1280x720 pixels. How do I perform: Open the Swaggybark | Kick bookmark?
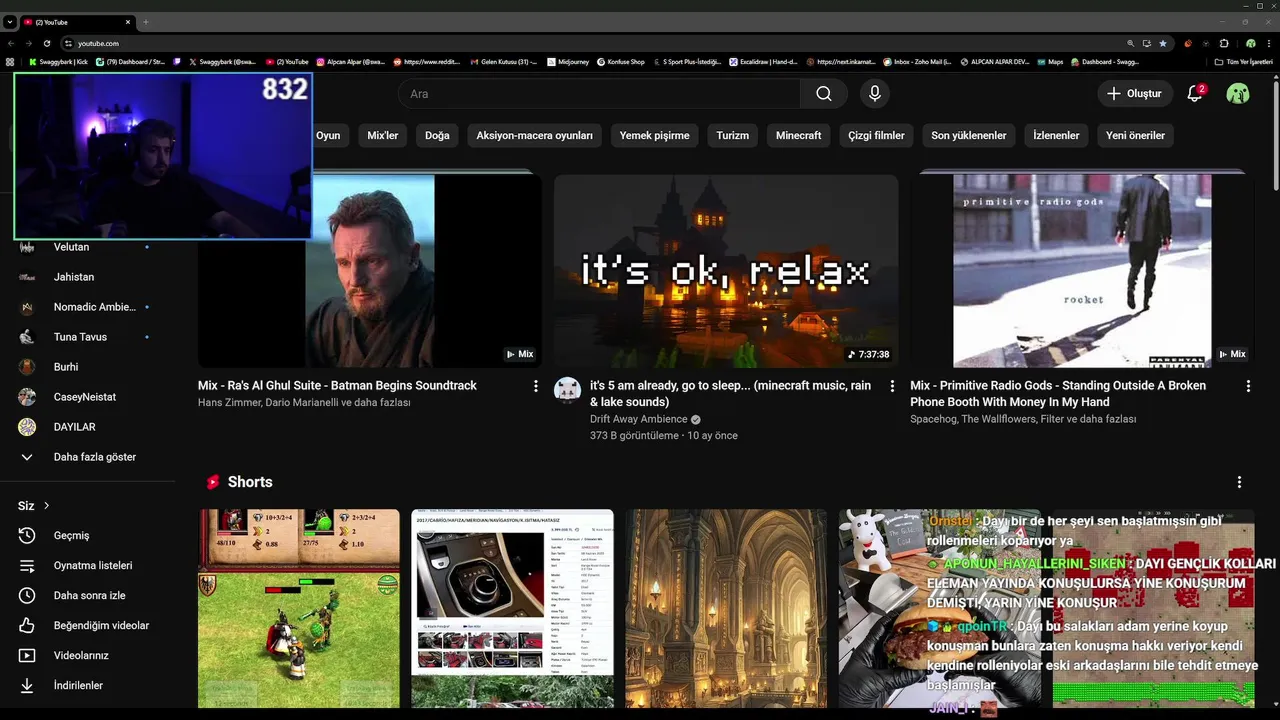click(58, 62)
